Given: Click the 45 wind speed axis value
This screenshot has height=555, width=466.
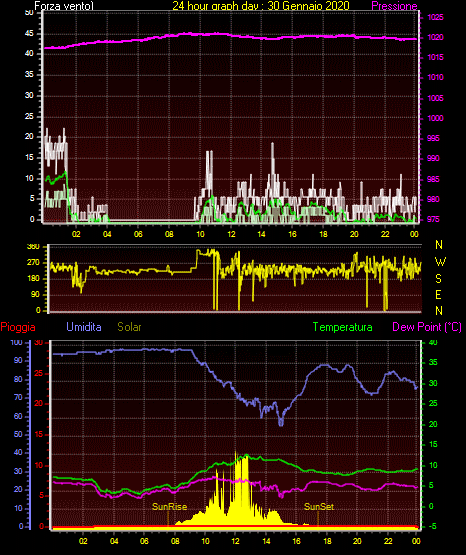Looking at the screenshot, I should click(x=29, y=34).
